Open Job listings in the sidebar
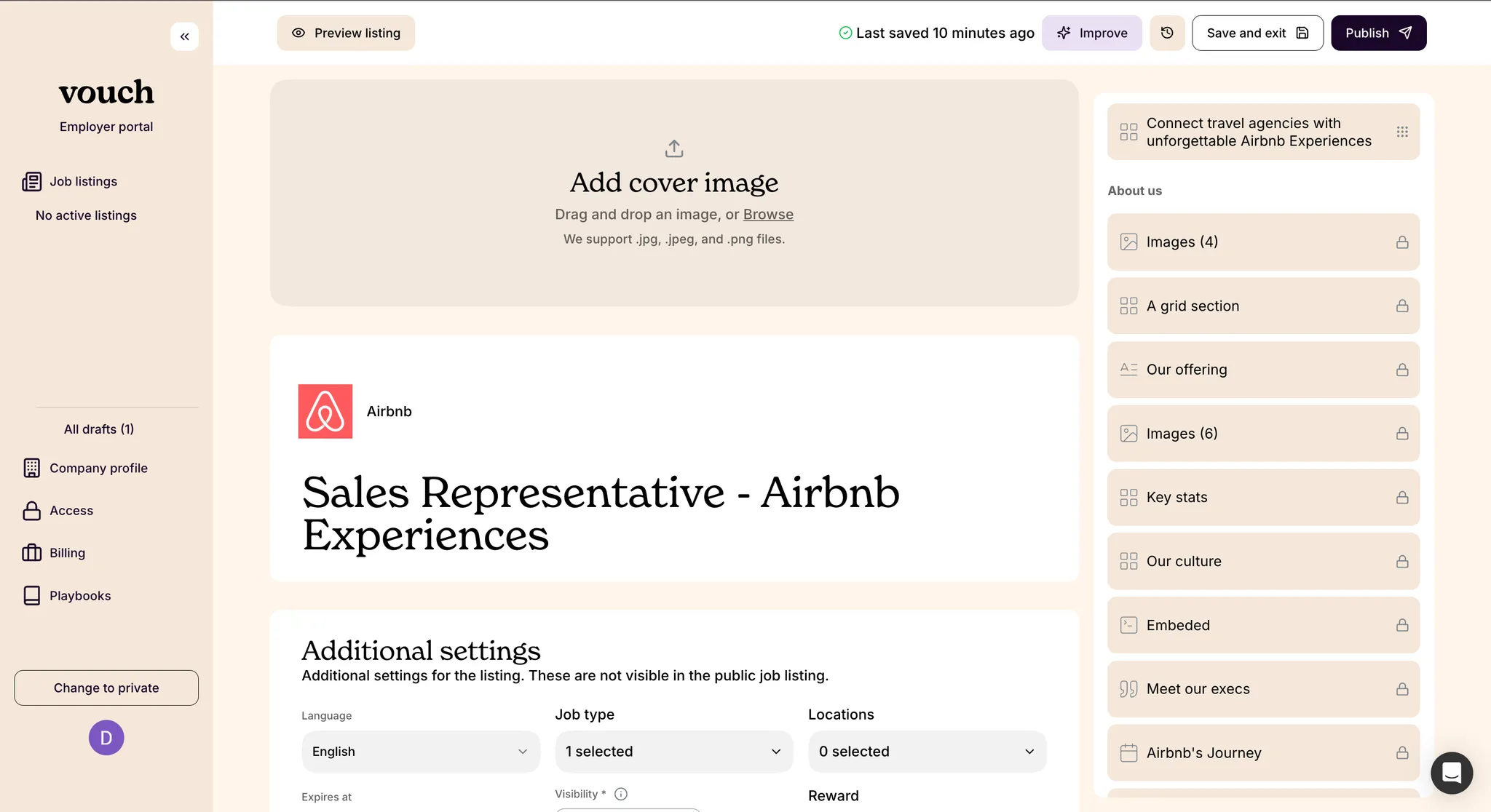Viewport: 1491px width, 812px height. [84, 181]
